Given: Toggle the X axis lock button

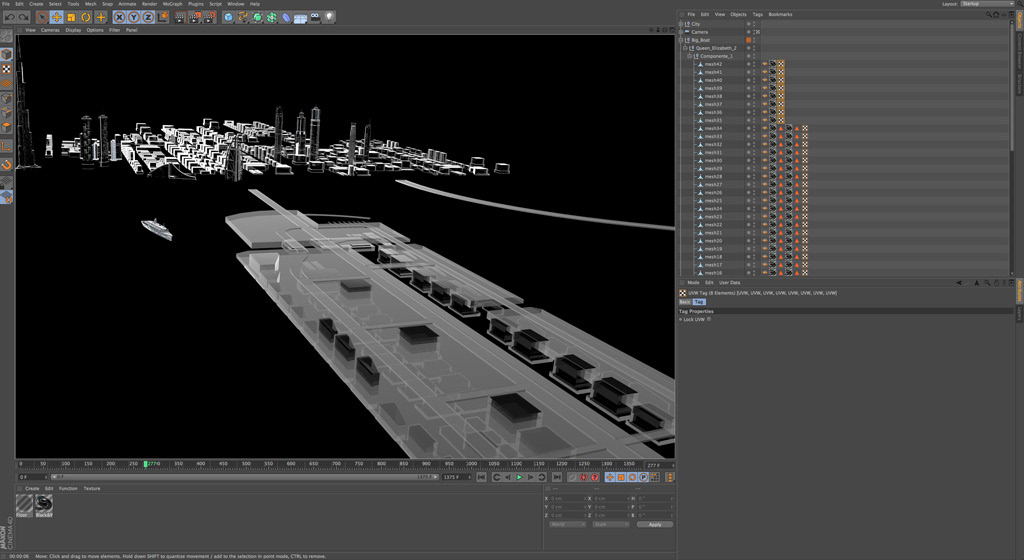Looking at the screenshot, I should (x=120, y=17).
